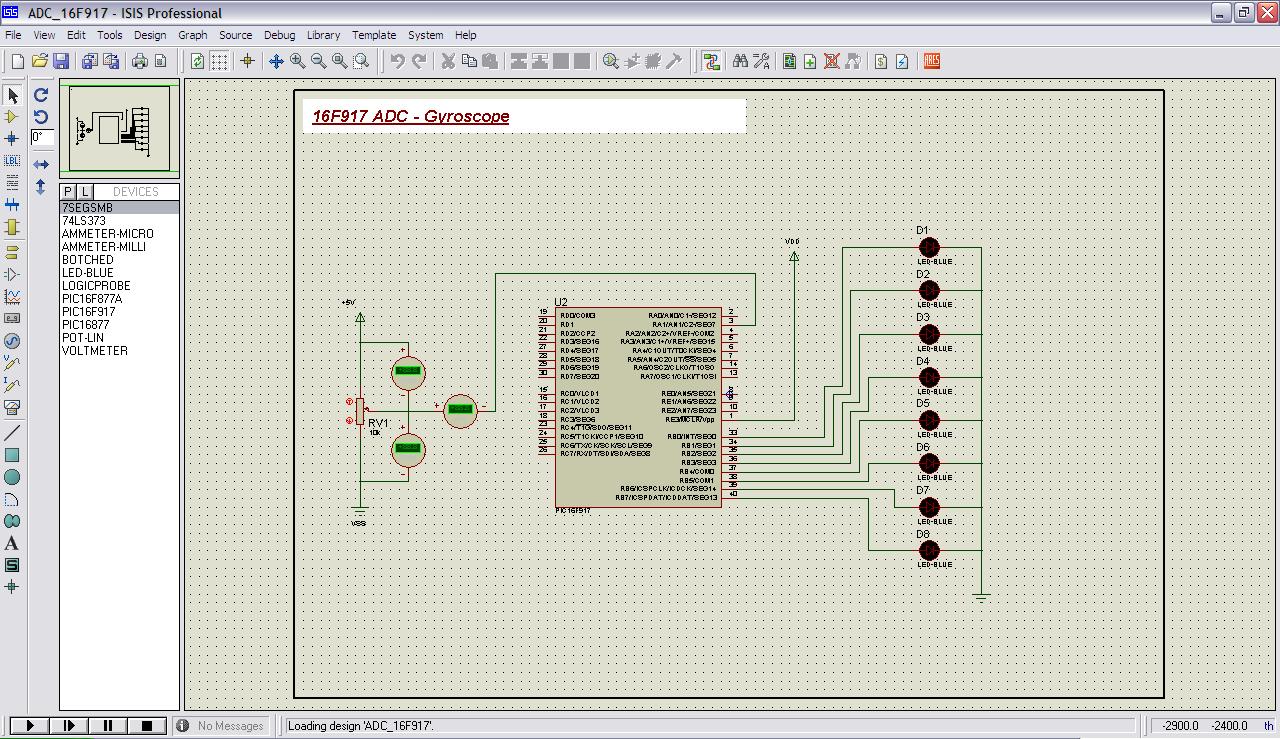Viewport: 1280px width, 739px height.
Task: Click the Save design icon
Action: 61,61
